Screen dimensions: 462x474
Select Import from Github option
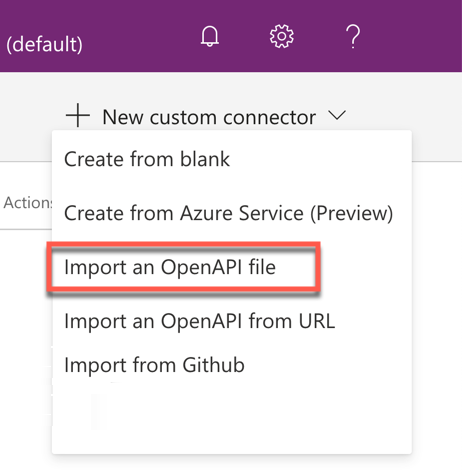pos(154,365)
